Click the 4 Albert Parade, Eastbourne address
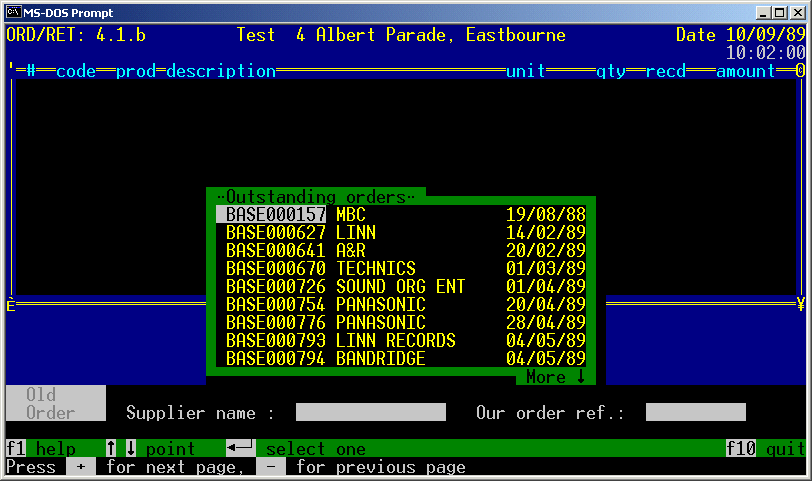This screenshot has height=481, width=812. tap(430, 35)
